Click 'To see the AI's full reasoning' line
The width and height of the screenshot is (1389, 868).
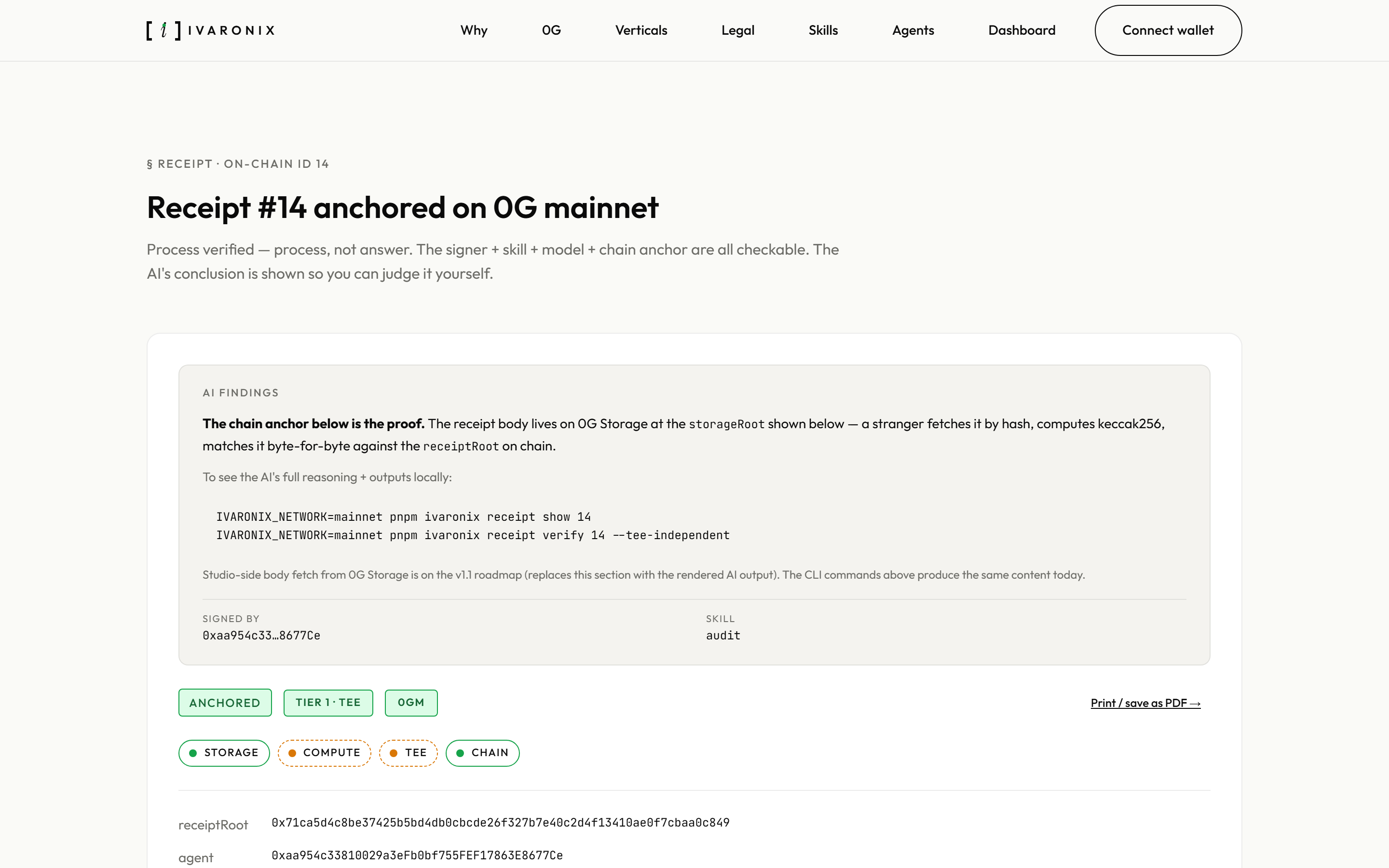tap(327, 477)
